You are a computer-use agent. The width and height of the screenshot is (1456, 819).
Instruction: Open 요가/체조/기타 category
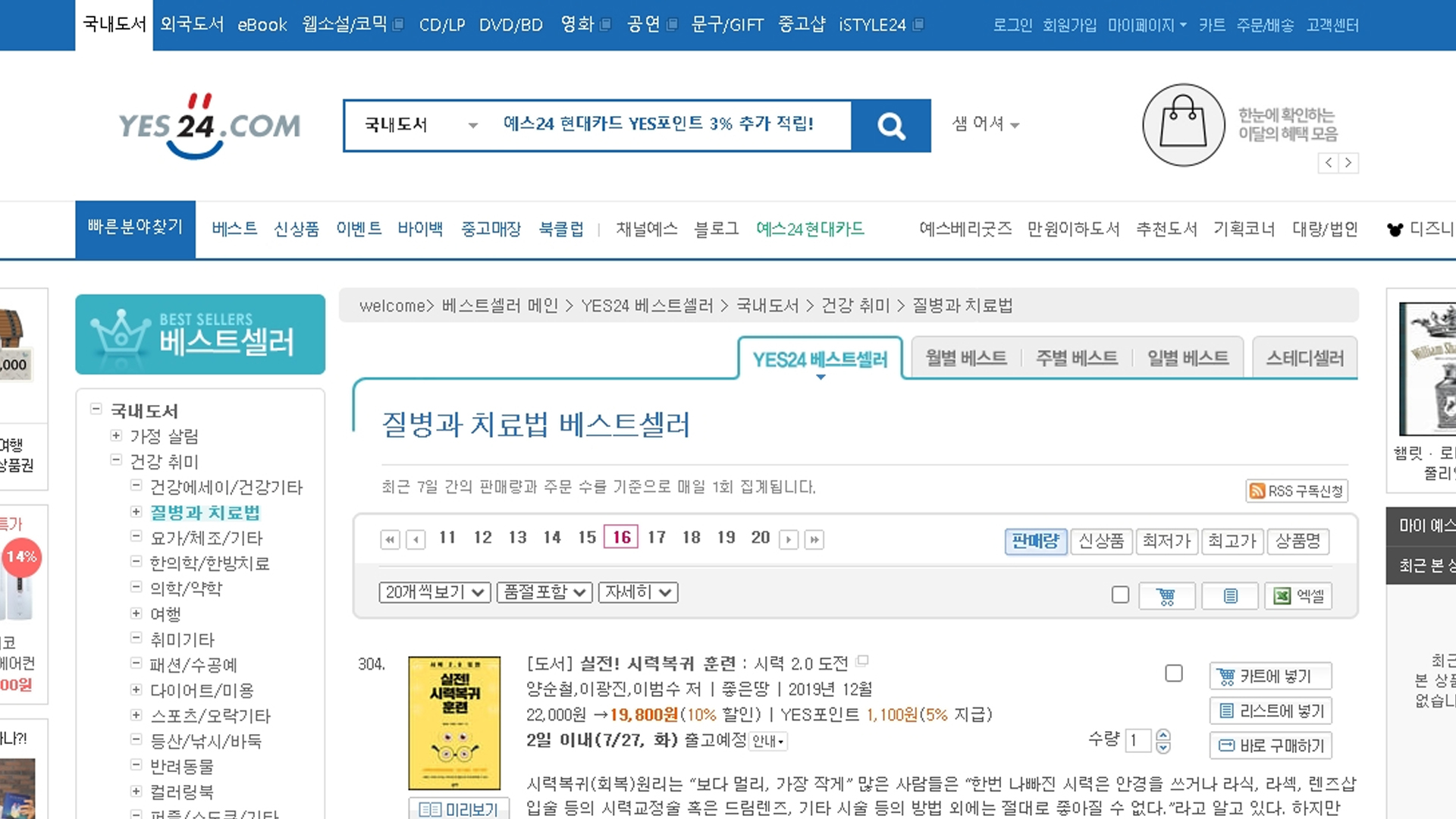pyautogui.click(x=206, y=538)
